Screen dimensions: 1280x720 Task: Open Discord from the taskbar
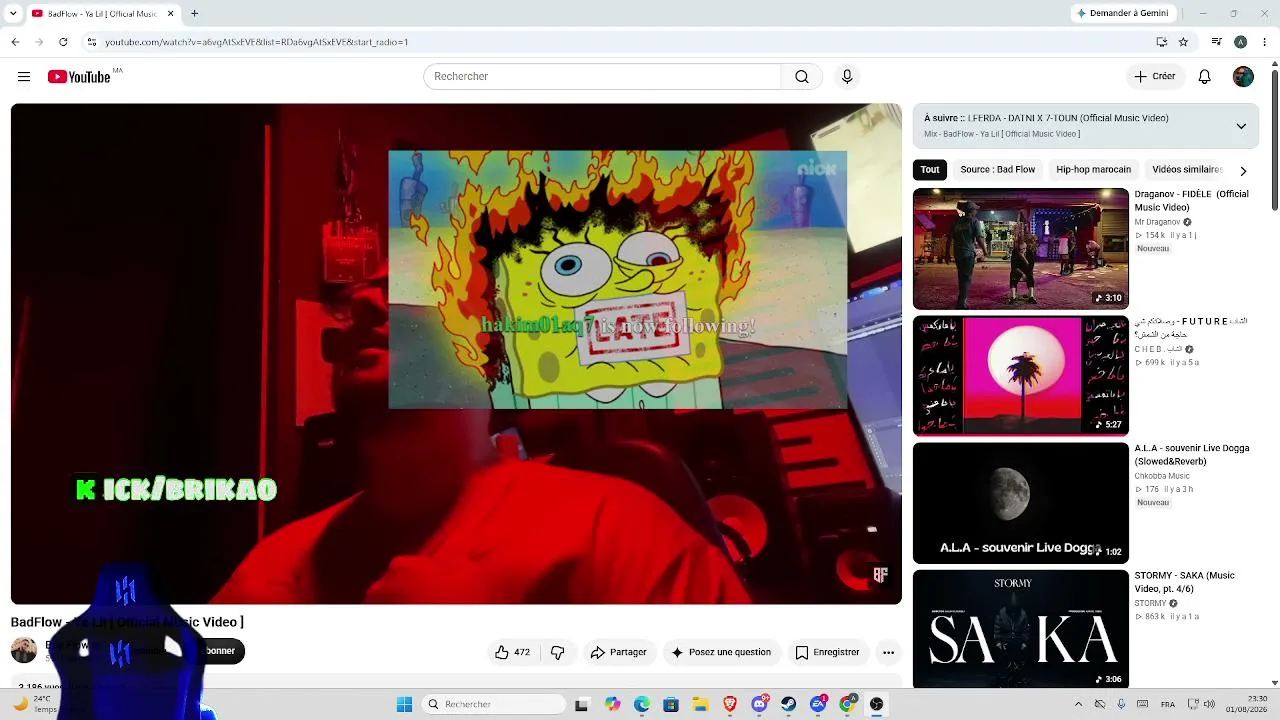point(760,704)
